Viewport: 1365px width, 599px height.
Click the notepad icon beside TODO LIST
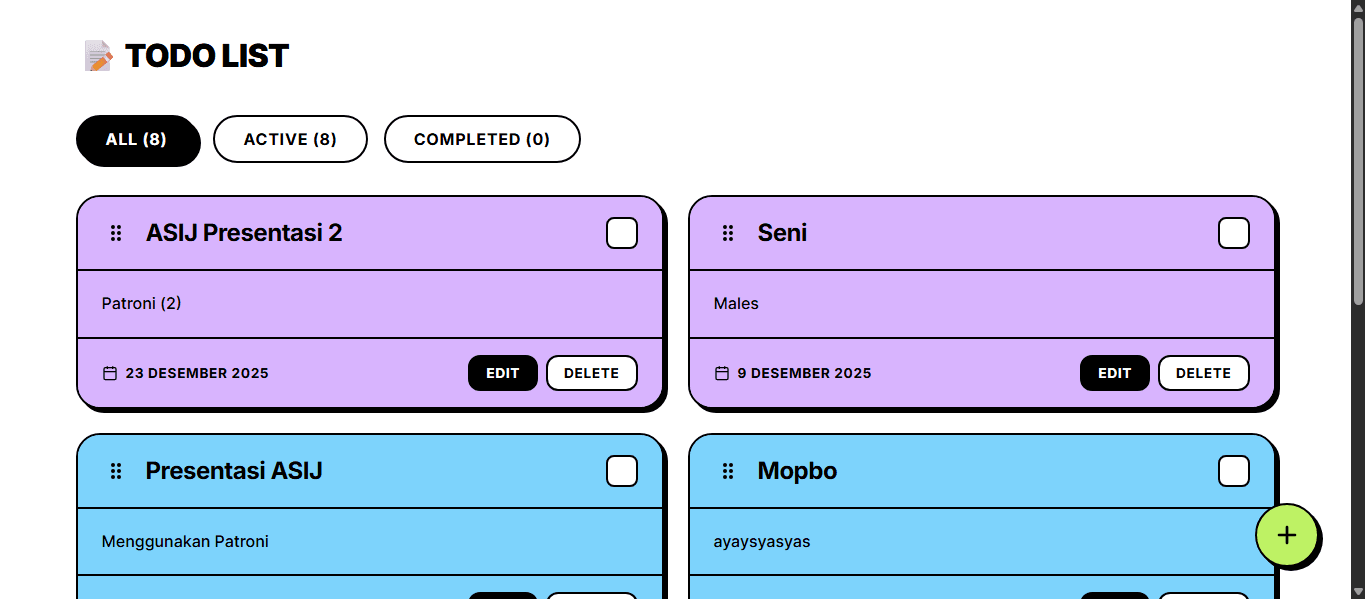tap(98, 56)
